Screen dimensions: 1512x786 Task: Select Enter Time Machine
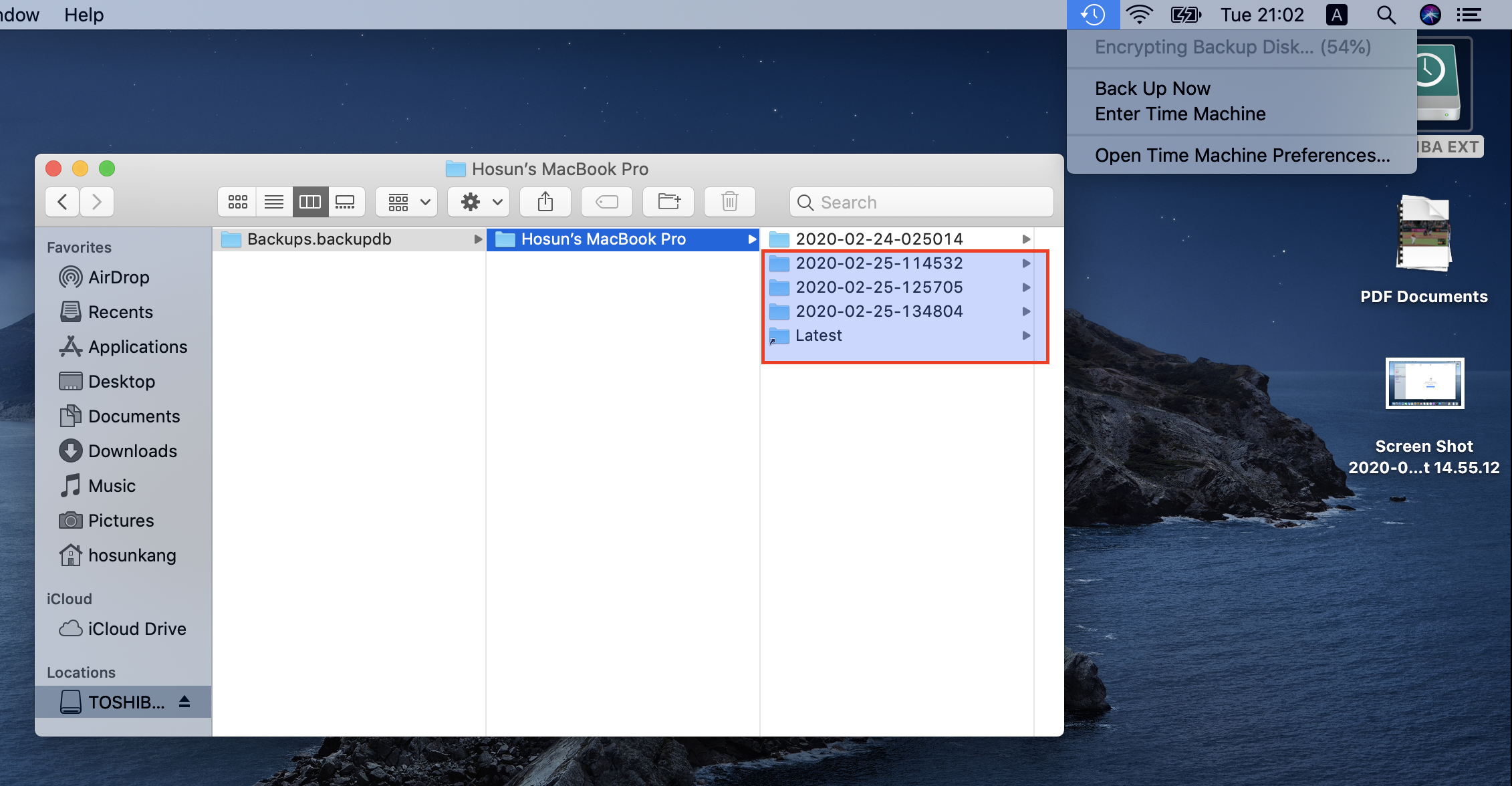(1180, 114)
